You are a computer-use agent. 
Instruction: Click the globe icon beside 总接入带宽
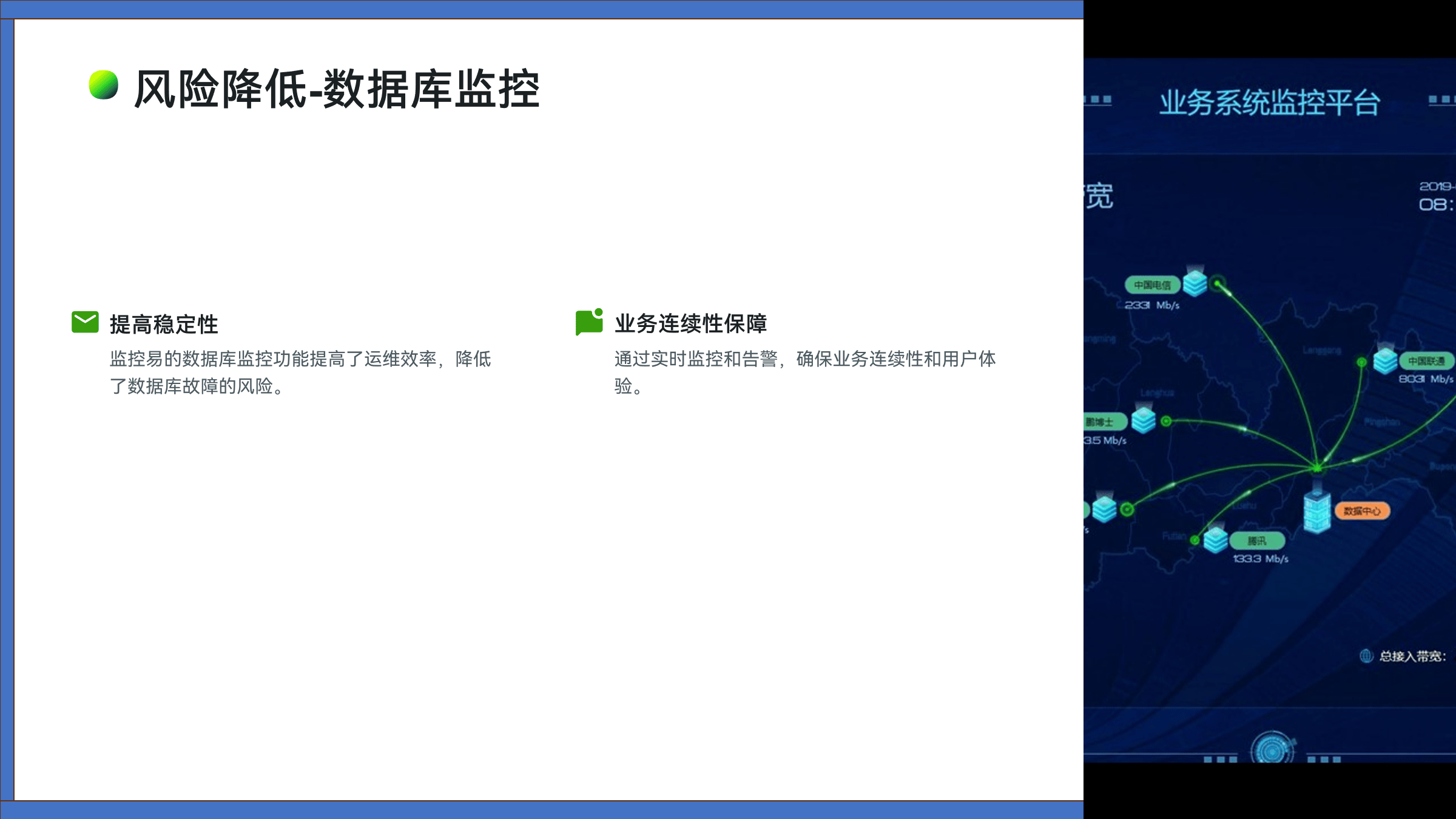click(1366, 656)
